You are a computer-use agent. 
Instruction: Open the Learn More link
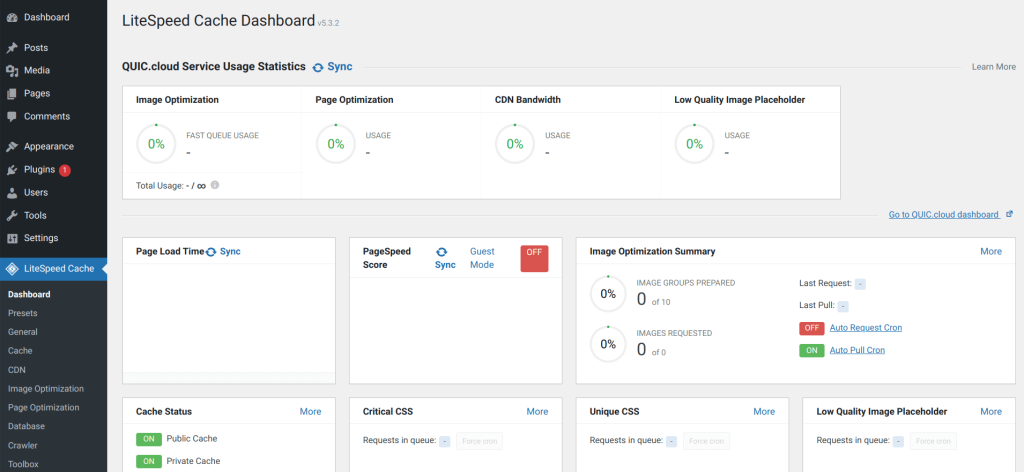(x=993, y=67)
